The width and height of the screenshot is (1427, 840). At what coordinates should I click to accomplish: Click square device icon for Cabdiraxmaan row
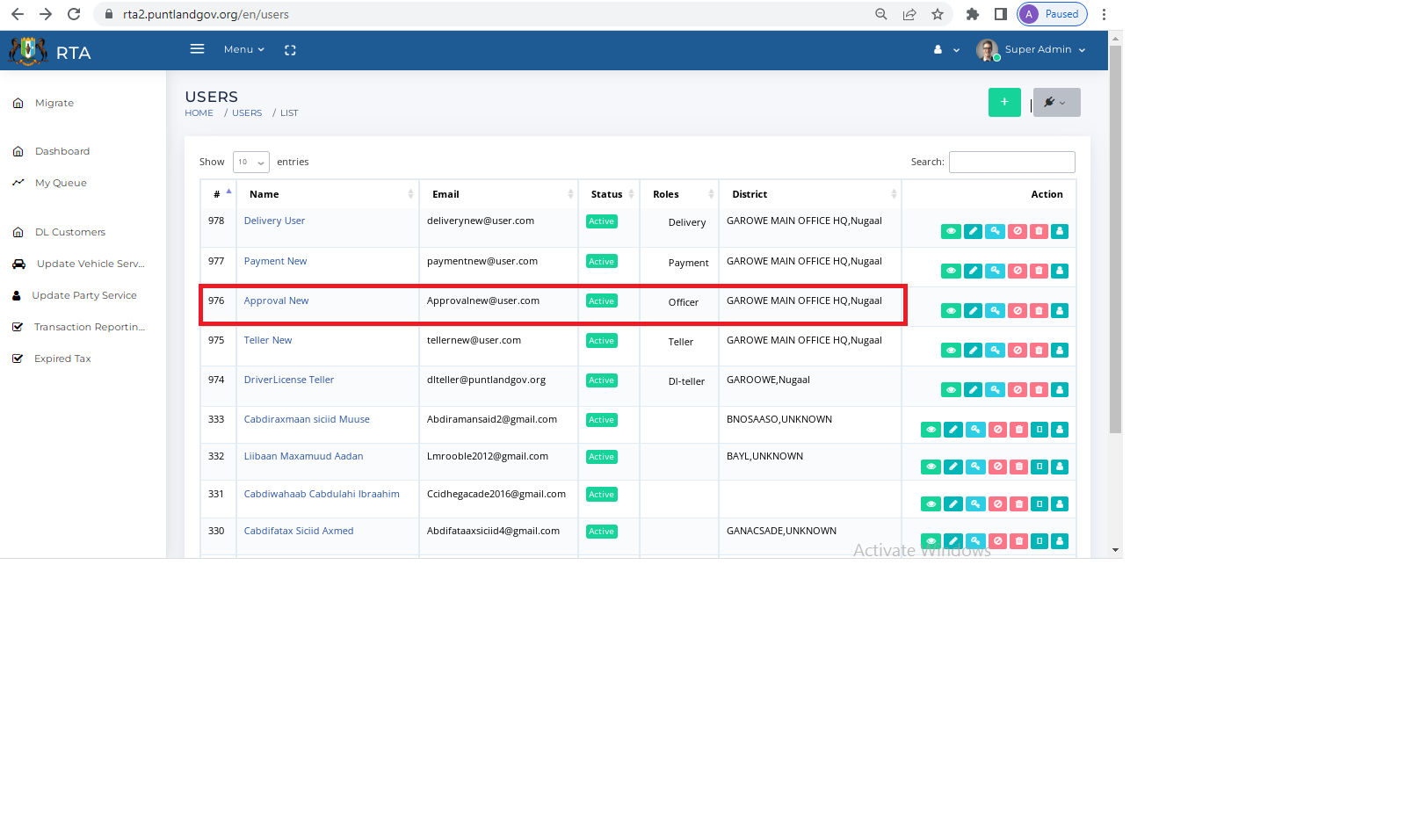(x=1039, y=430)
